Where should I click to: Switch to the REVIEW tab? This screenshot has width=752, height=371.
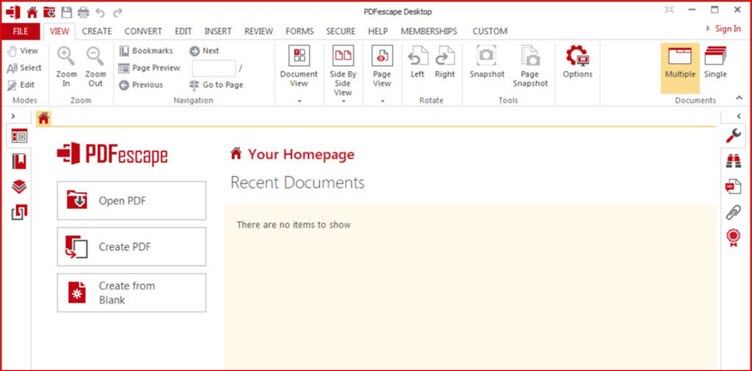(x=259, y=31)
